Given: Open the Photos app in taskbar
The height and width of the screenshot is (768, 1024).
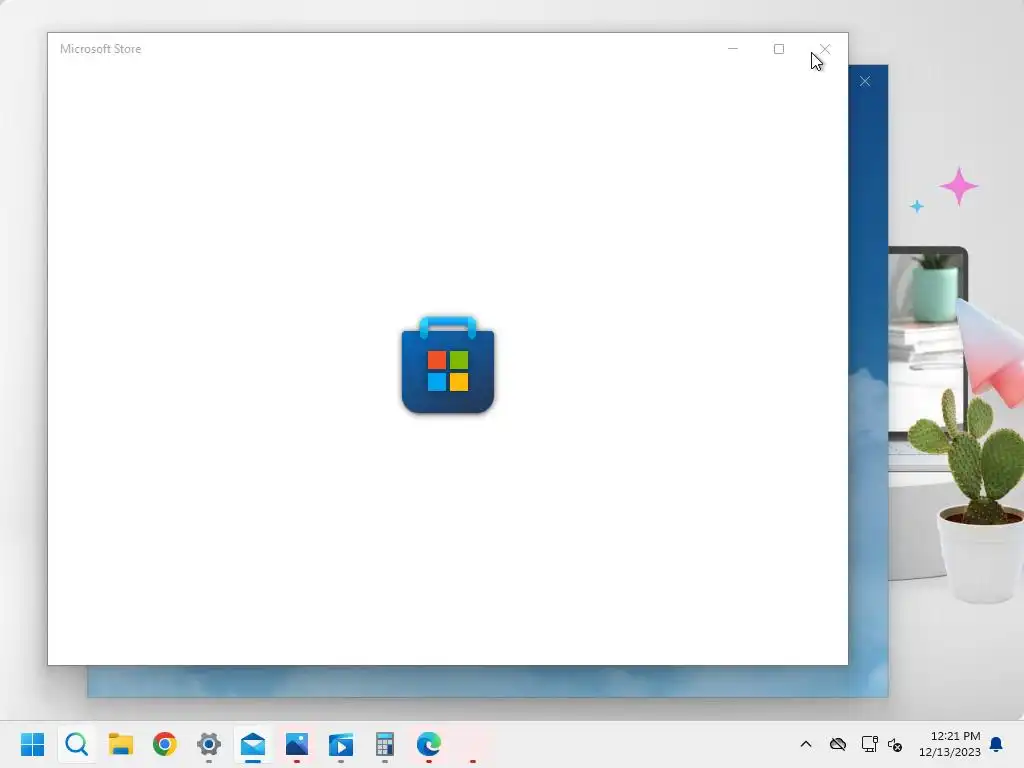Looking at the screenshot, I should [296, 744].
